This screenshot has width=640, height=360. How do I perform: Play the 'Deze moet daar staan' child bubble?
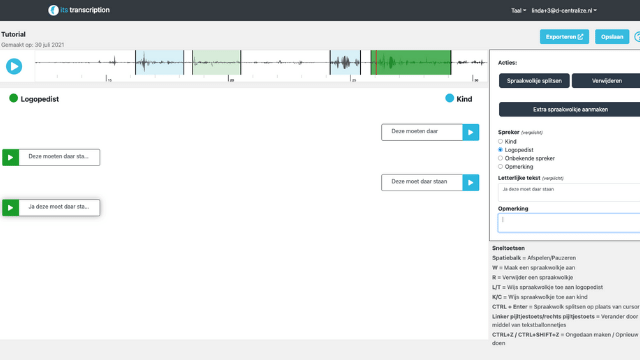(x=471, y=182)
